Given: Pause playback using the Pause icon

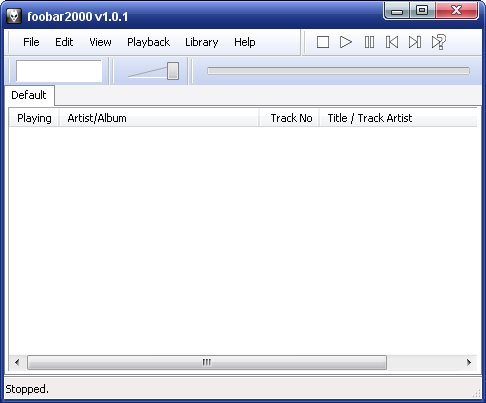Looking at the screenshot, I should tap(369, 42).
